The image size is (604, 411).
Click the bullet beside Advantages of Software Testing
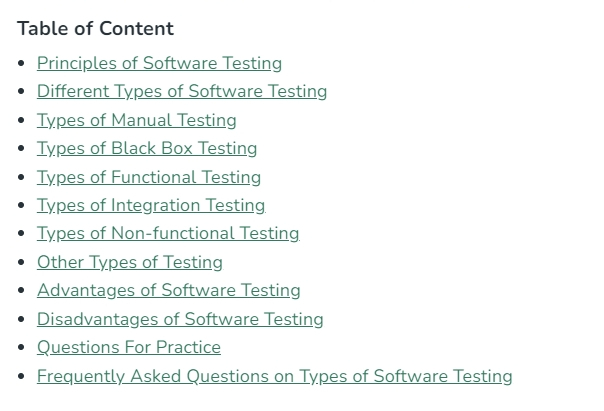point(21,290)
